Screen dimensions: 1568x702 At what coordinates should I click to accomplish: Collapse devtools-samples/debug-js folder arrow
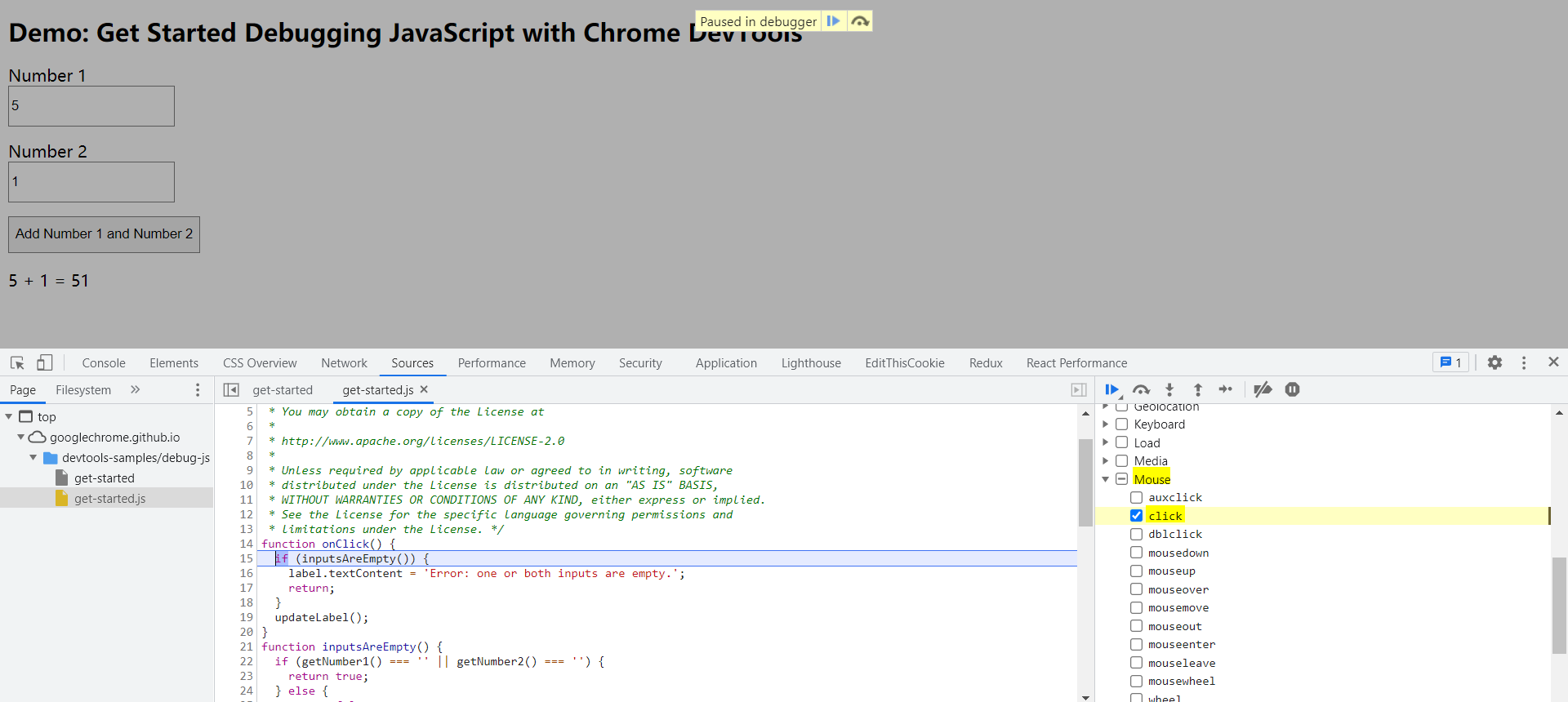coord(33,457)
